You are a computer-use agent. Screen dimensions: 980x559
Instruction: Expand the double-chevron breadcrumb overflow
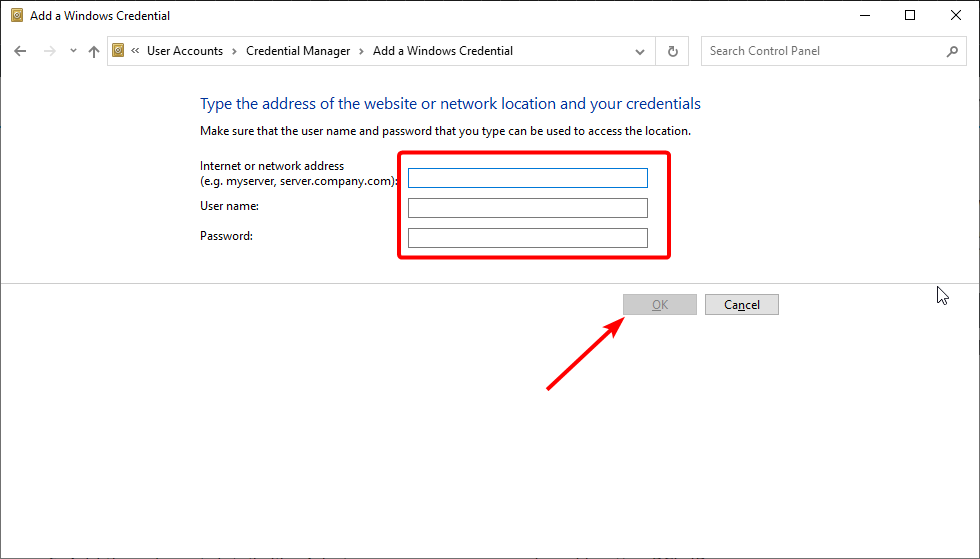click(x=135, y=51)
